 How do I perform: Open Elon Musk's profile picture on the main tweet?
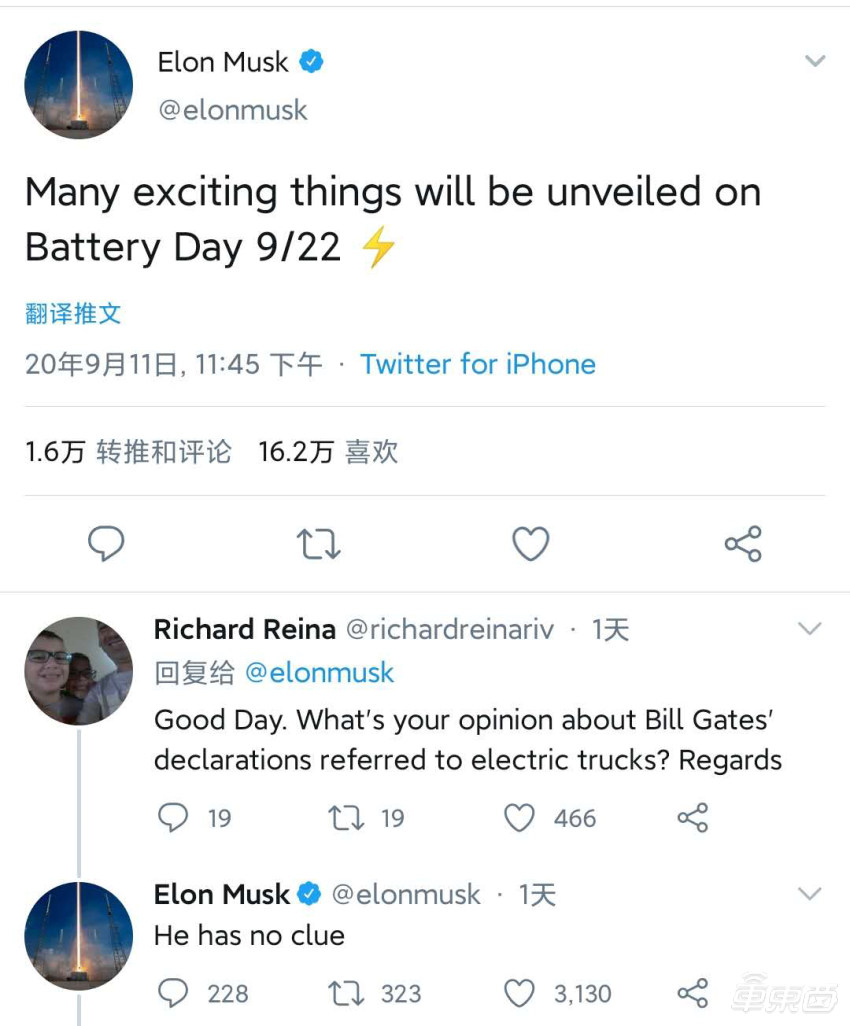[x=78, y=85]
